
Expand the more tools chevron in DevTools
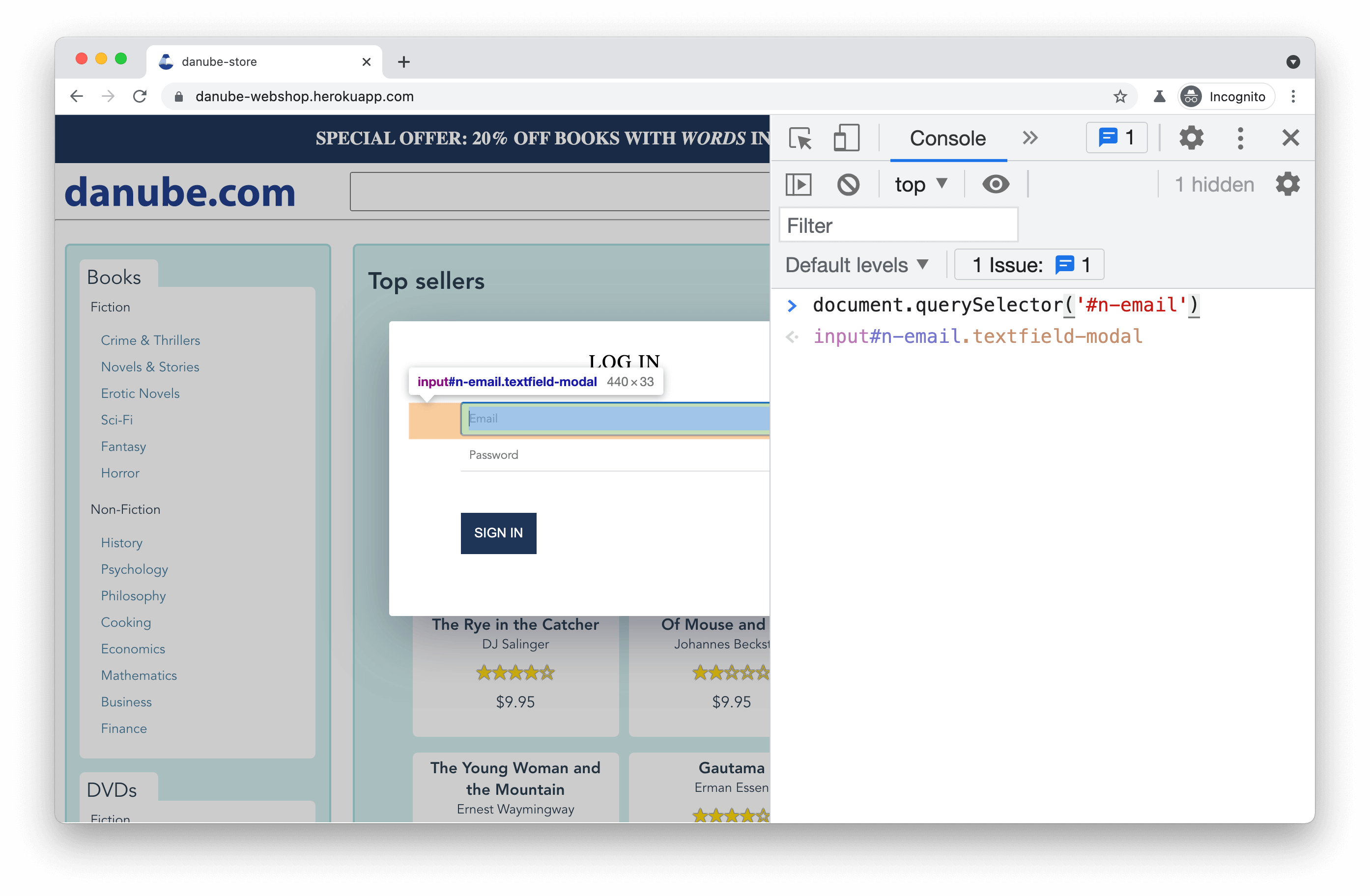click(1030, 138)
